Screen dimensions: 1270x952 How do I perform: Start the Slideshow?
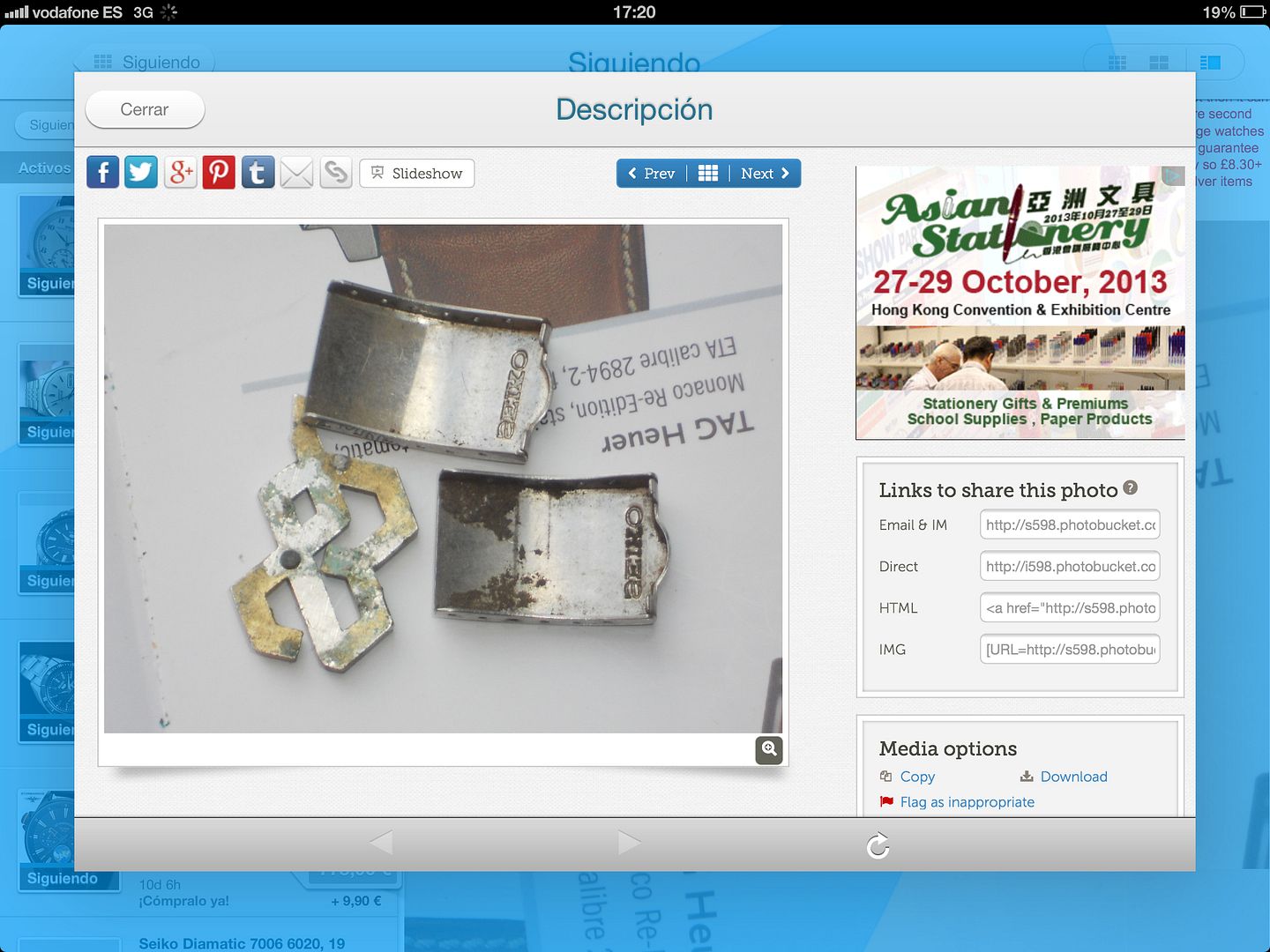pyautogui.click(x=417, y=174)
